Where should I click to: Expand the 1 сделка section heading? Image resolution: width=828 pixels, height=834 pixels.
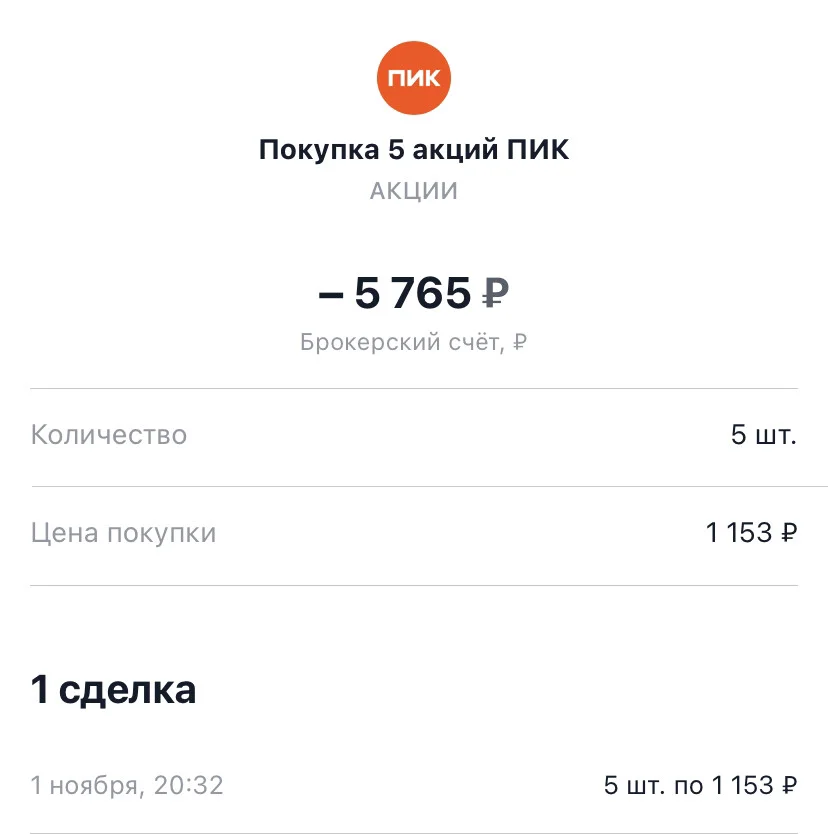pyautogui.click(x=113, y=690)
